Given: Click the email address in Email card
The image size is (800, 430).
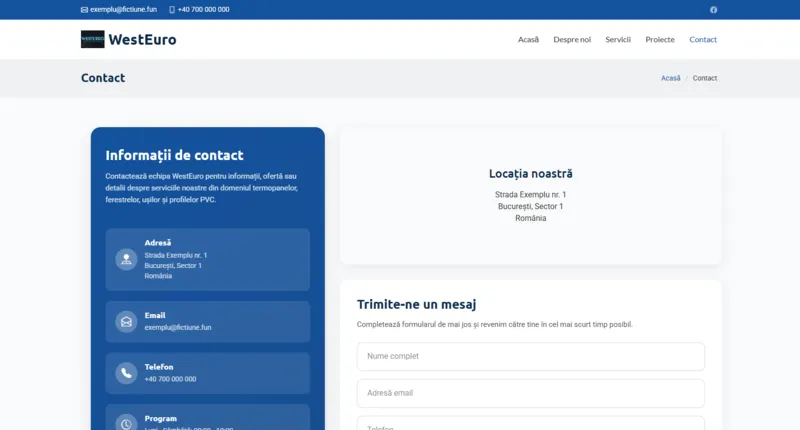Looking at the screenshot, I should pos(178,327).
